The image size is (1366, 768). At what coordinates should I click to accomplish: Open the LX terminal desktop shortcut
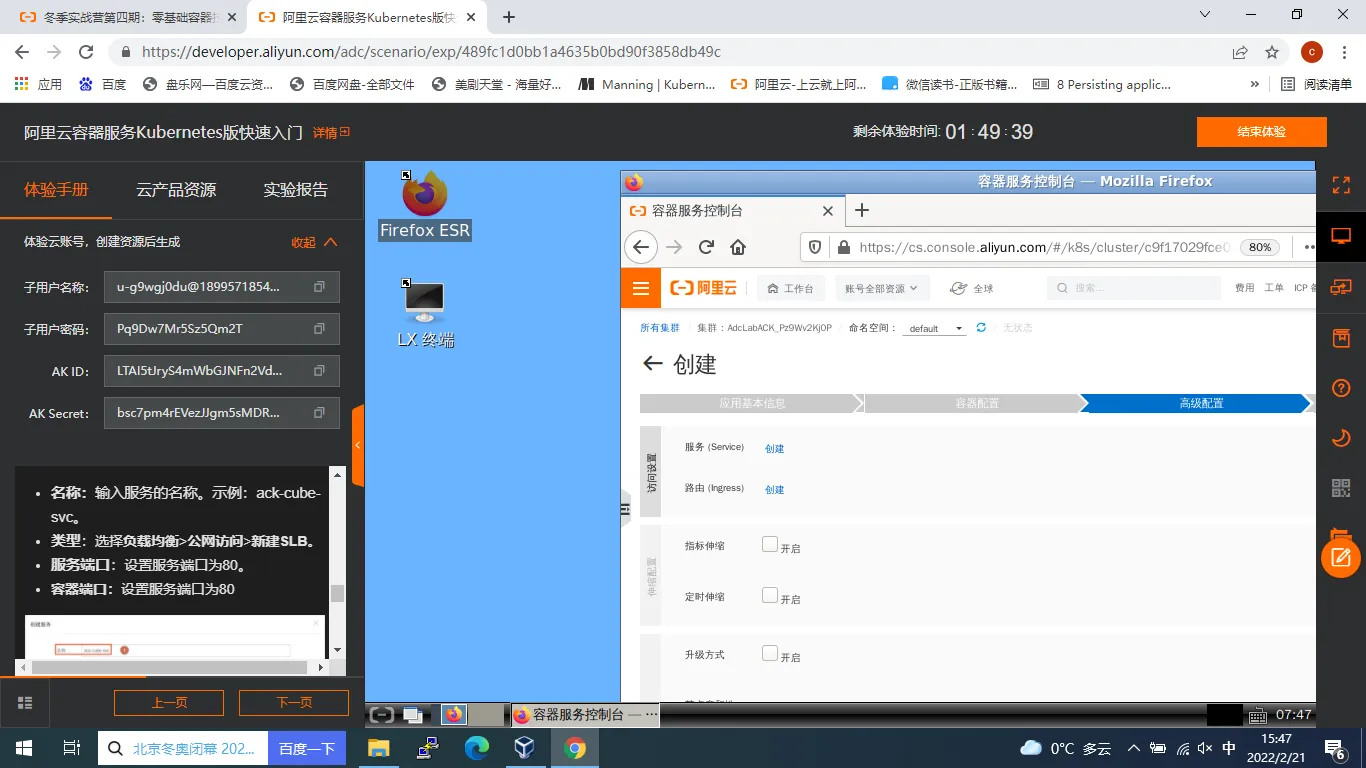tap(425, 313)
